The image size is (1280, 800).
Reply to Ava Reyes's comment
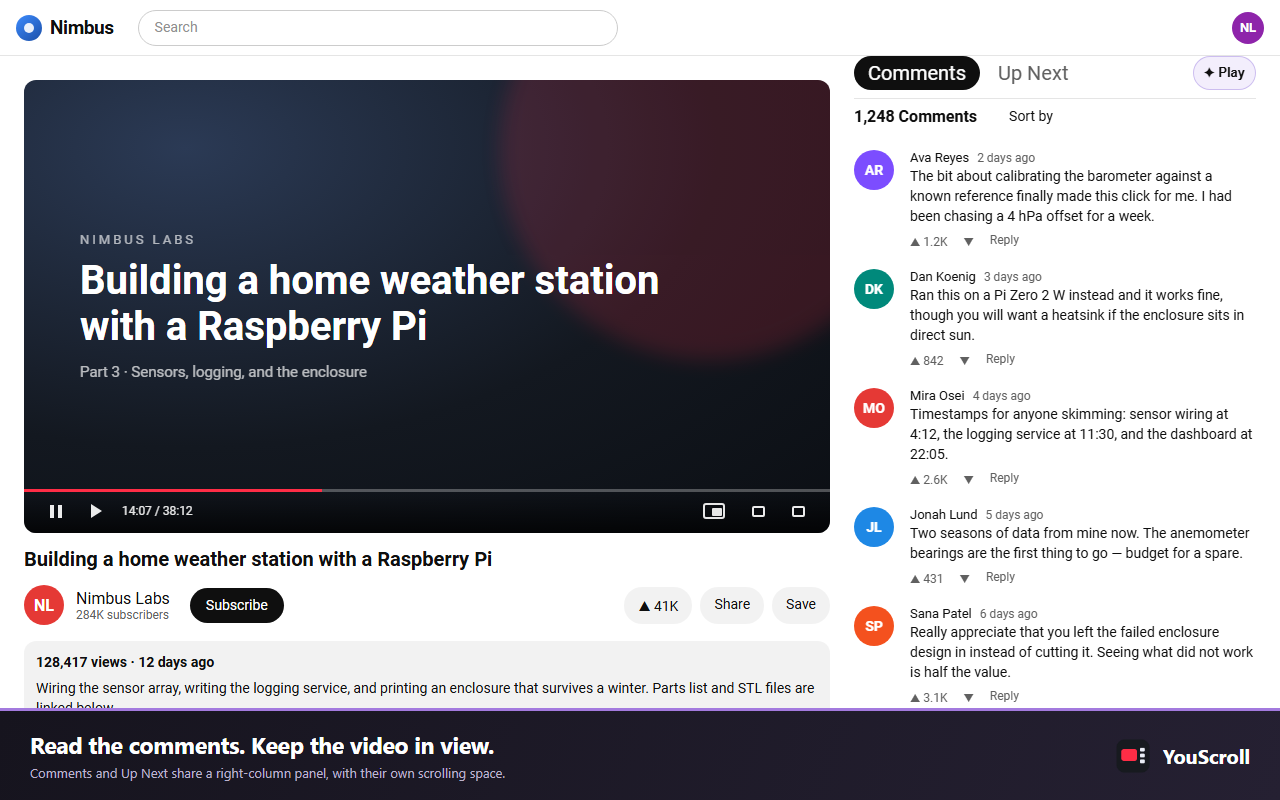point(1004,240)
